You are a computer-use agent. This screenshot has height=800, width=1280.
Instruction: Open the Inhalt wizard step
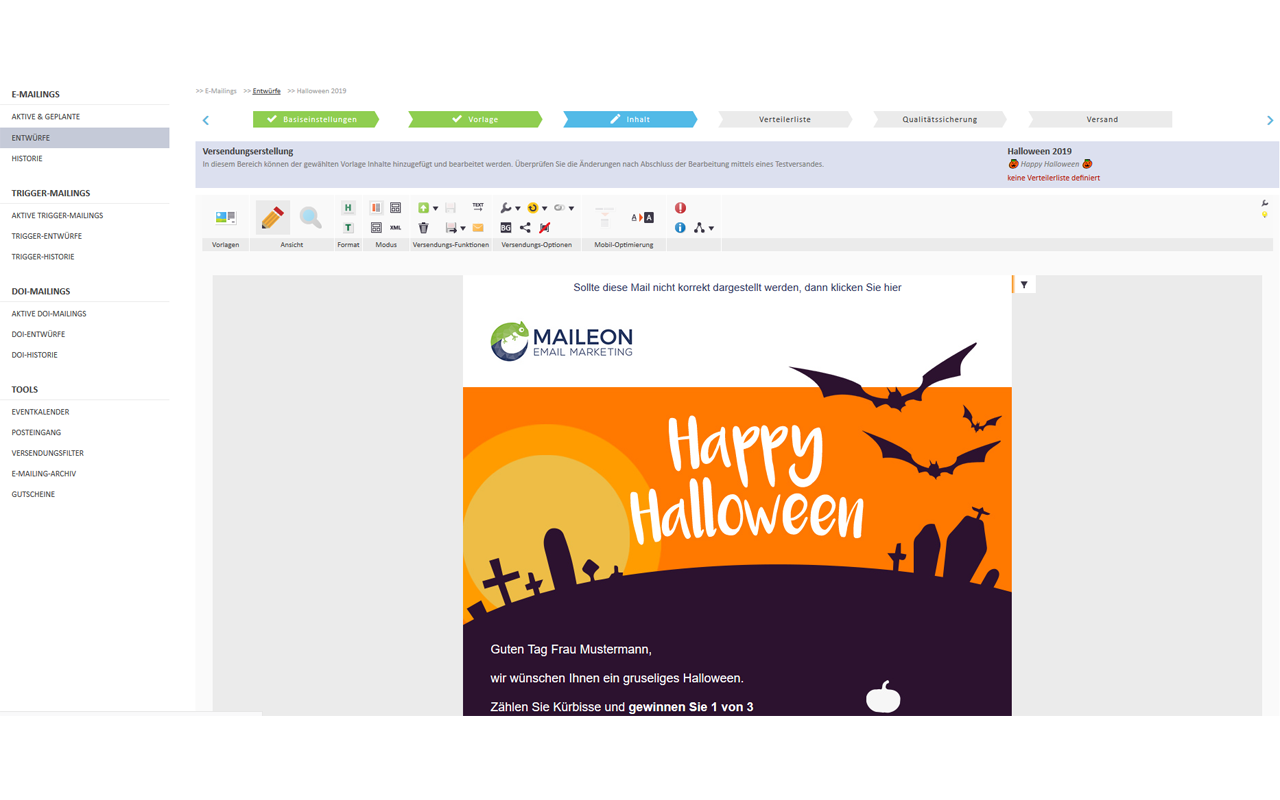[x=630, y=119]
